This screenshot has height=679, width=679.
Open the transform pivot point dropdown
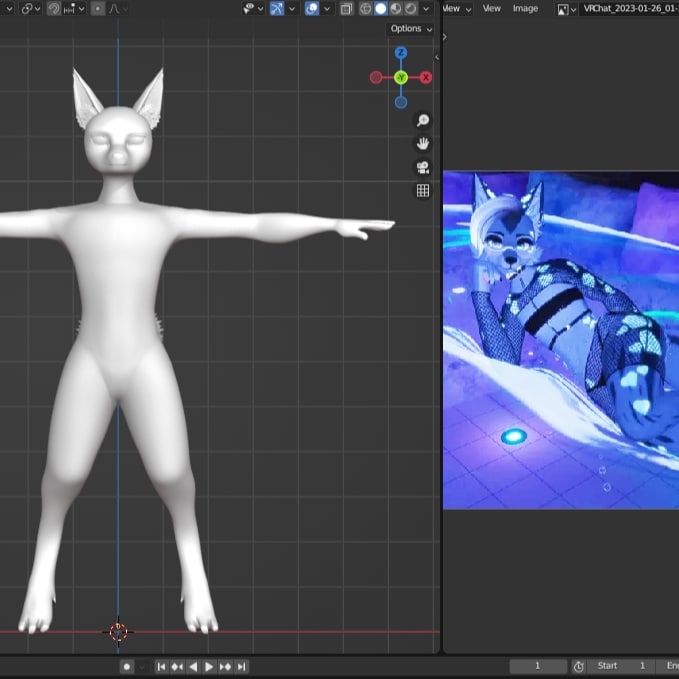click(30, 9)
